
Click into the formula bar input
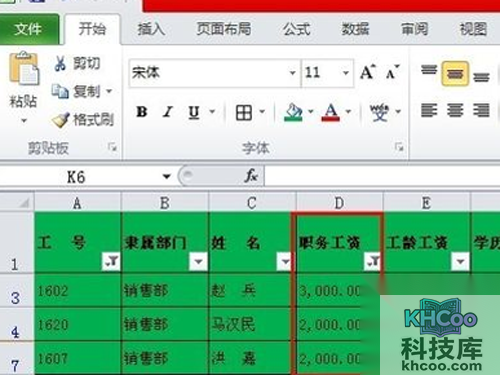(x=382, y=176)
